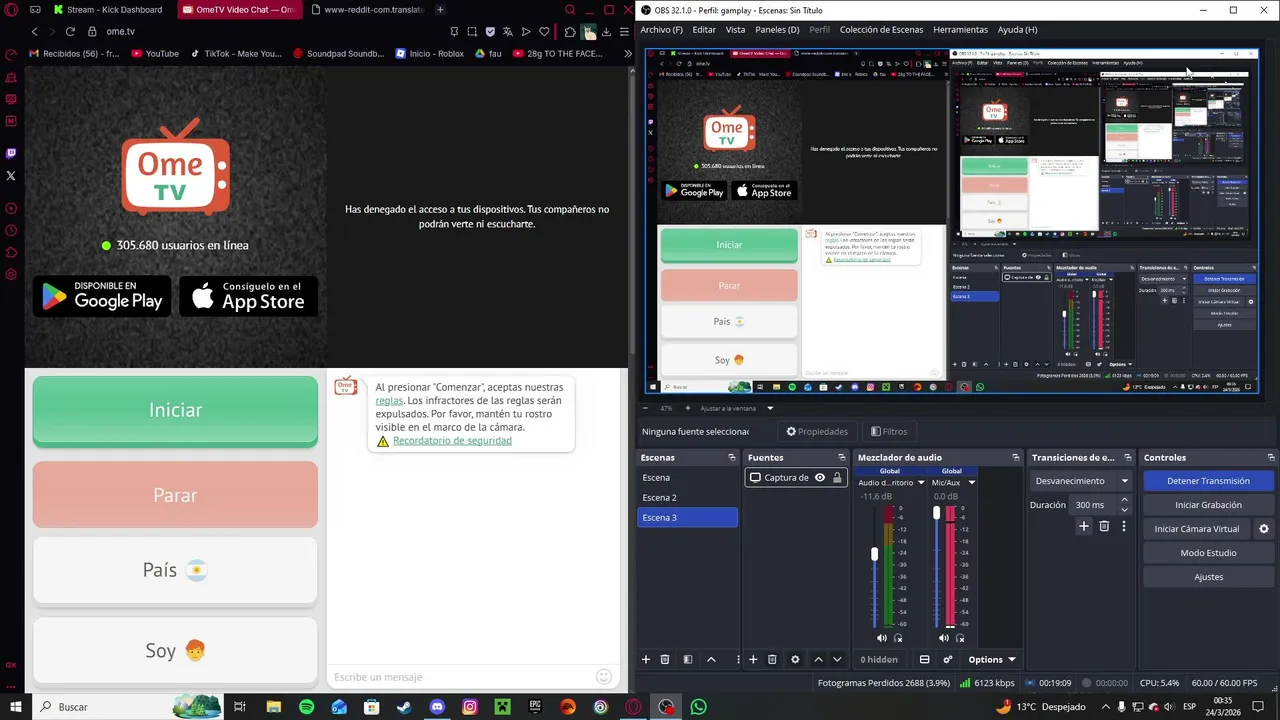
Task: Open Spotify from the taskbar
Action: pyautogui.click(x=306, y=707)
